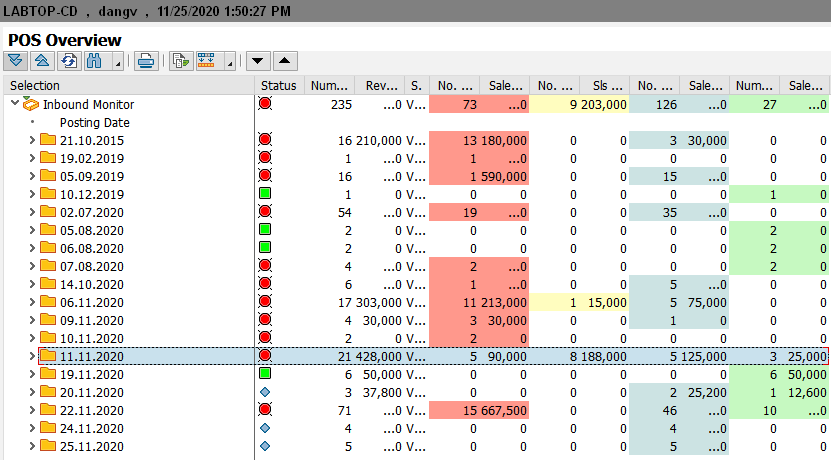Click green status square for 19.11.2020
This screenshot has height=460, width=831.
[x=265, y=374]
